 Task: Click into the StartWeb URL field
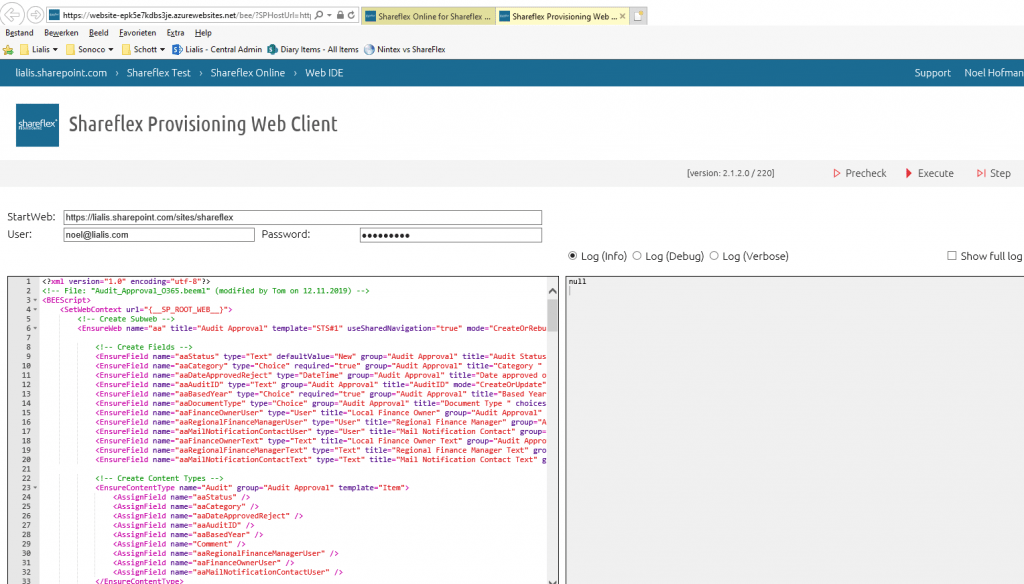[302, 218]
